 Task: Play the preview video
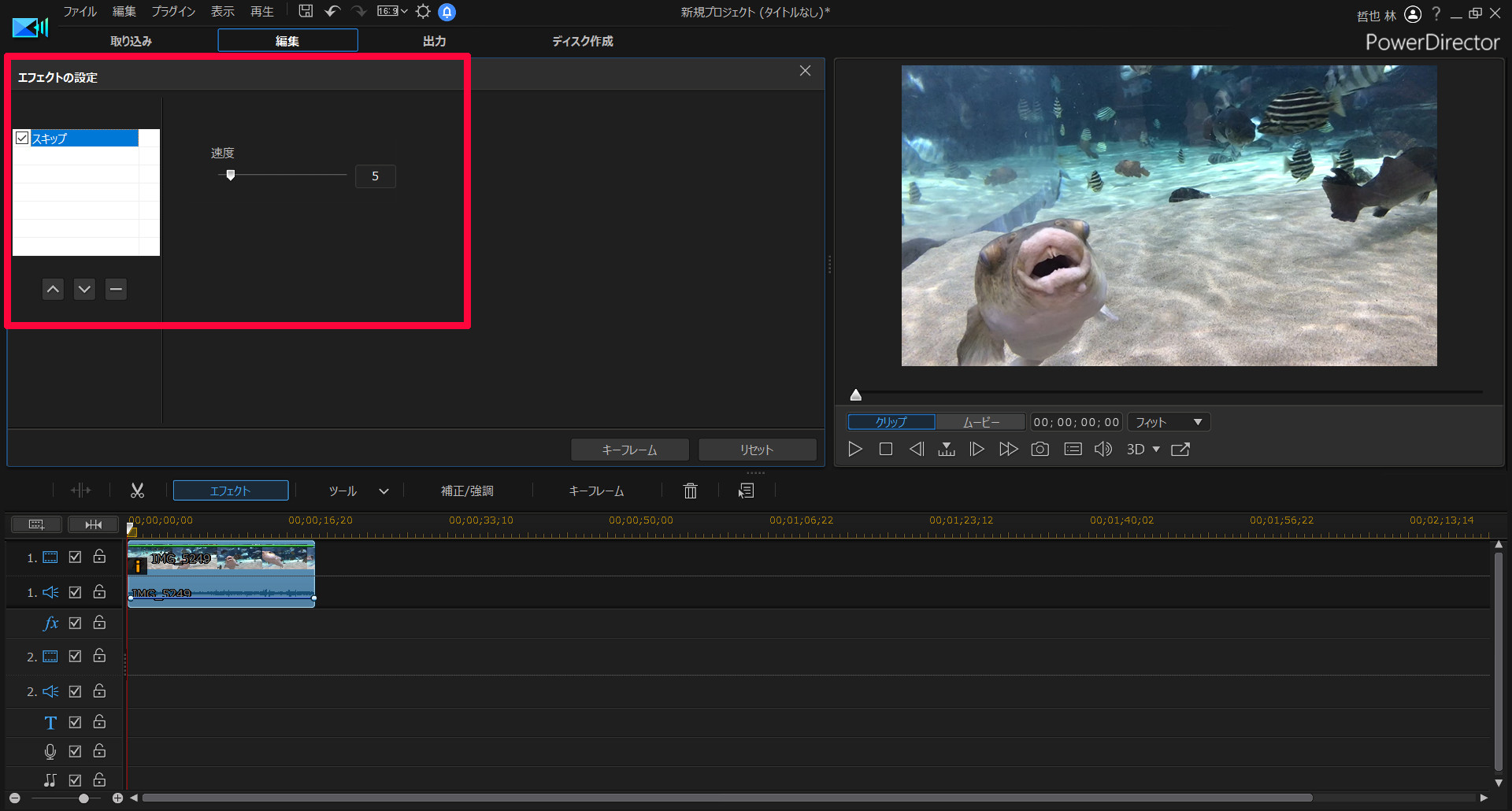pos(854,449)
